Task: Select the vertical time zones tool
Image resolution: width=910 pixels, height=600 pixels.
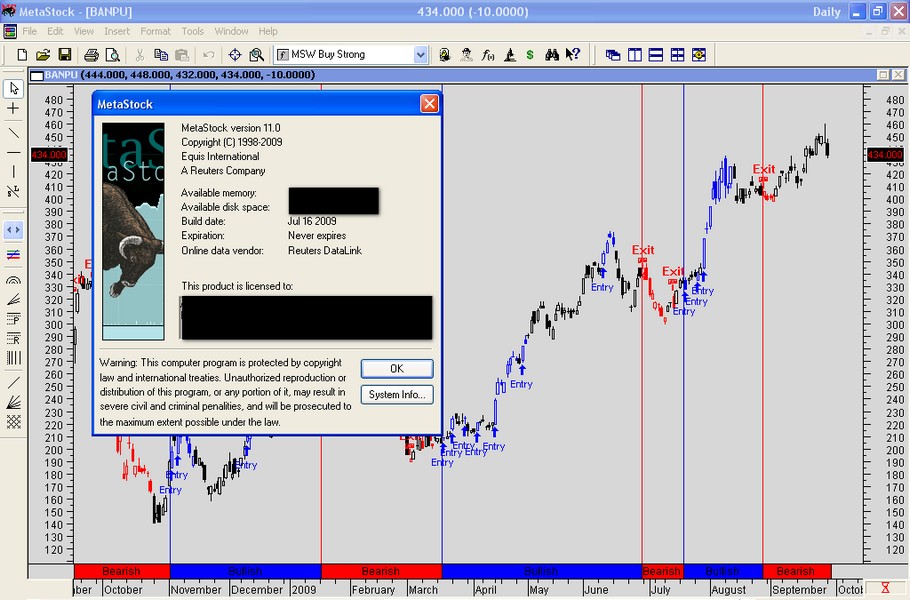Action: pos(13,357)
